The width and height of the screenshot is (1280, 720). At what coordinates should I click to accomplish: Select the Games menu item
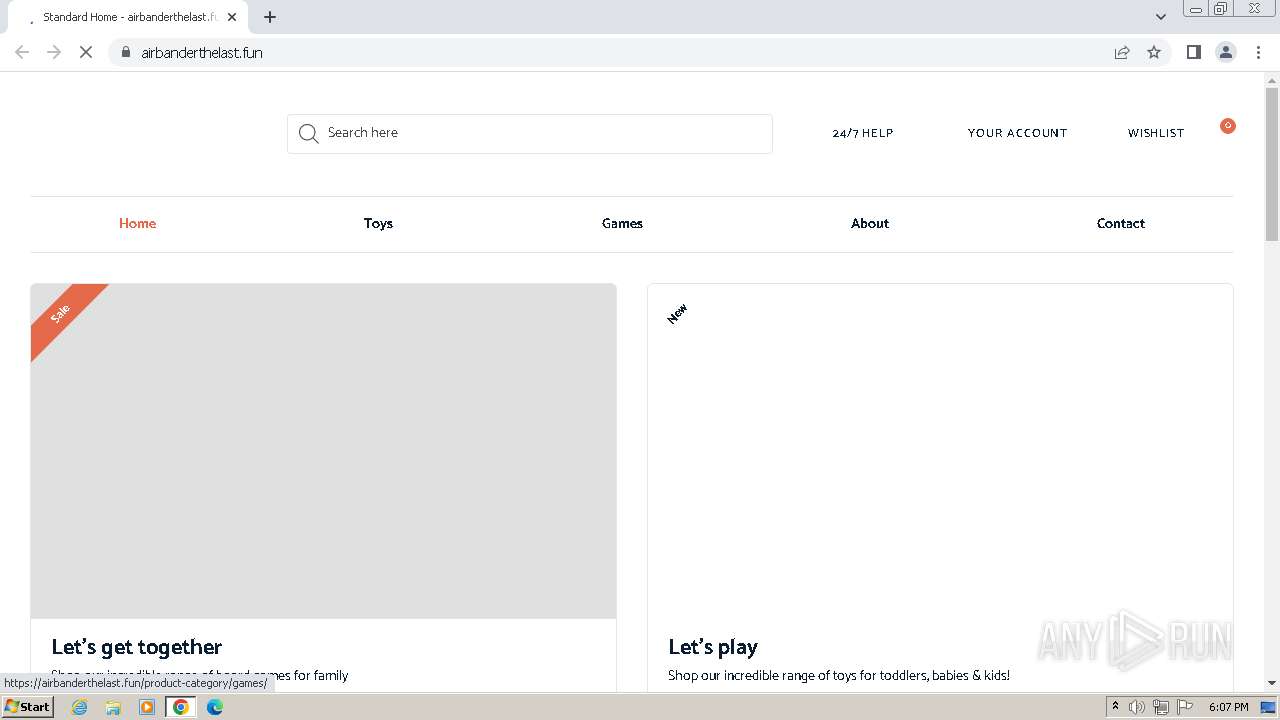pos(622,223)
